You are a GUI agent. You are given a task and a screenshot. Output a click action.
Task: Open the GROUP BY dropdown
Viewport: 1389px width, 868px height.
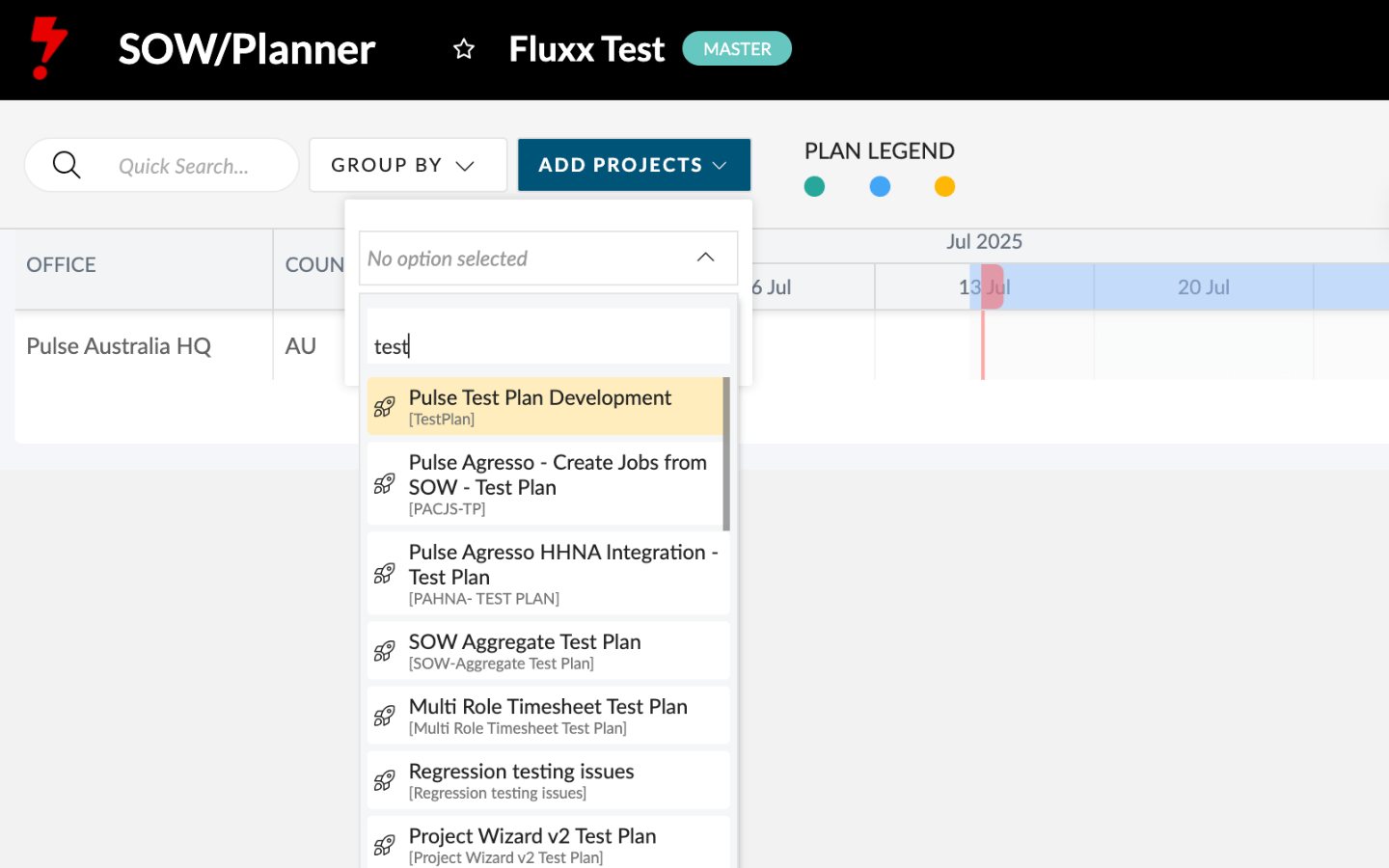click(408, 165)
